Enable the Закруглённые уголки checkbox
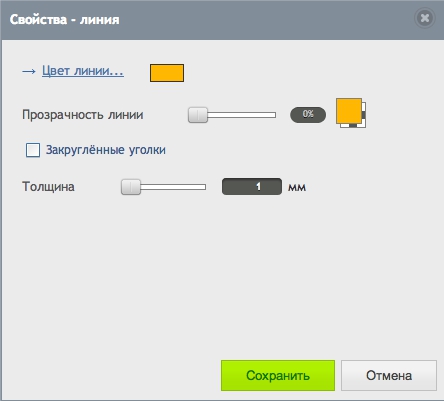 click(x=33, y=150)
